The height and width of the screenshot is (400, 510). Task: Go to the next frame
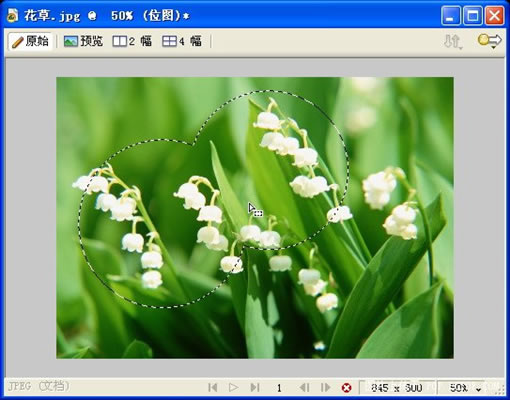coord(325,387)
